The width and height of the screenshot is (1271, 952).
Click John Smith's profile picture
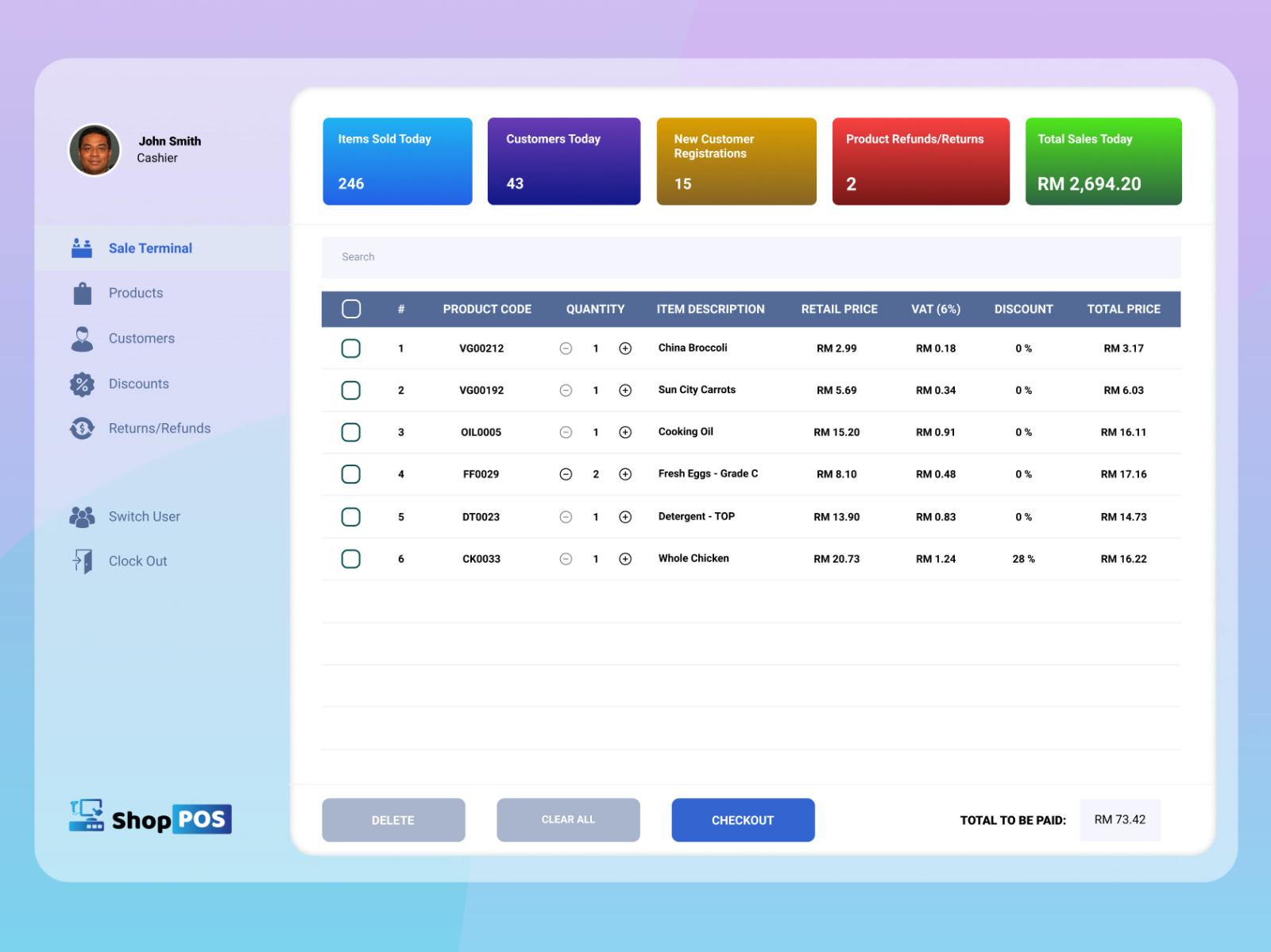[95, 150]
